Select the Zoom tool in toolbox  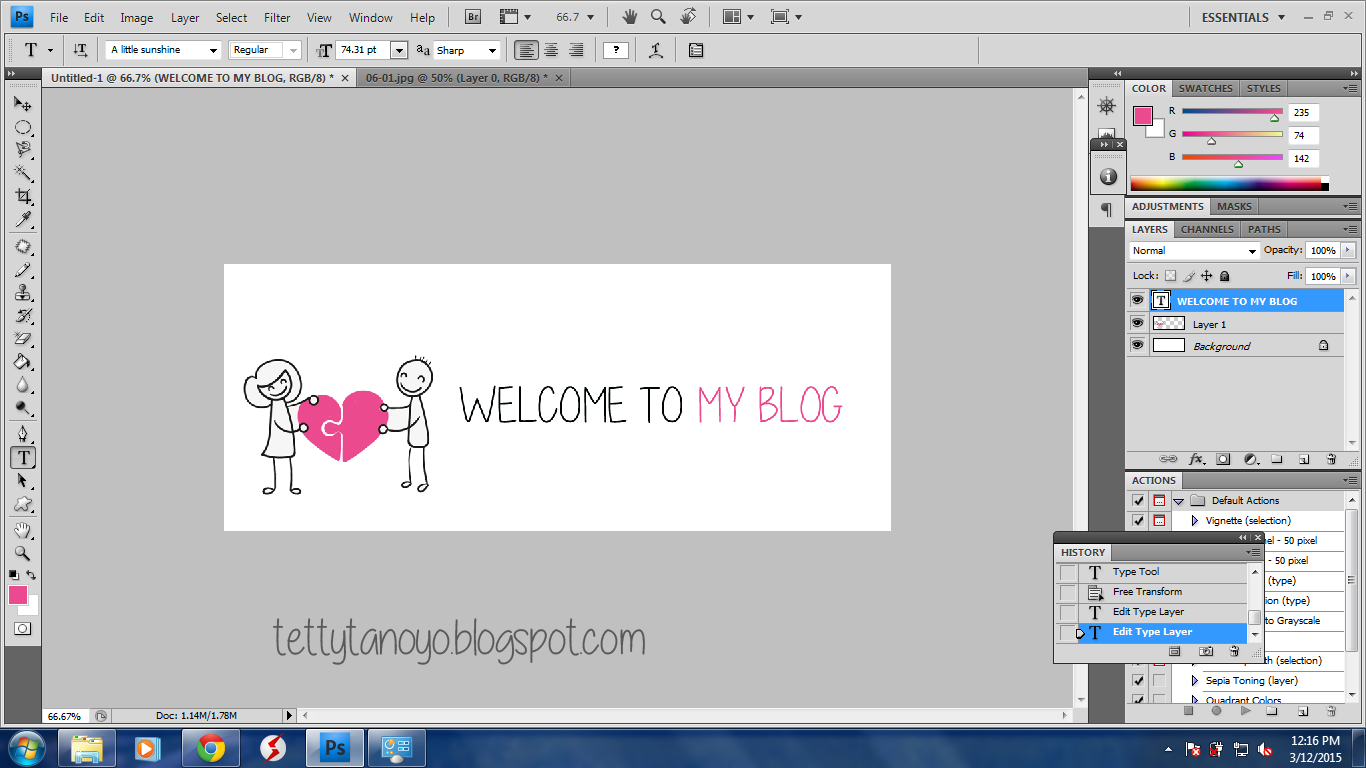coord(22,553)
